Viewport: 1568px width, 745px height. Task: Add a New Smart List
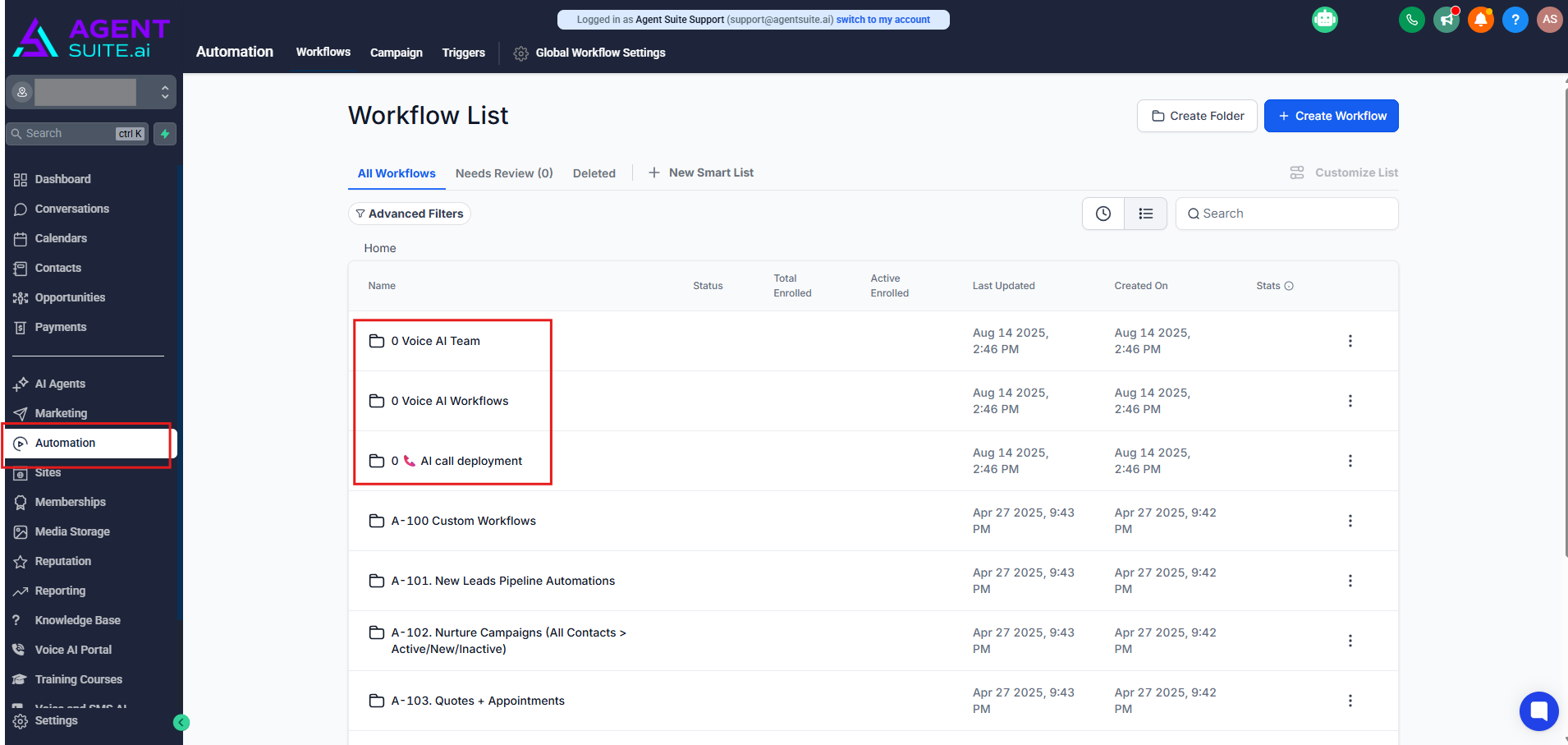point(701,172)
